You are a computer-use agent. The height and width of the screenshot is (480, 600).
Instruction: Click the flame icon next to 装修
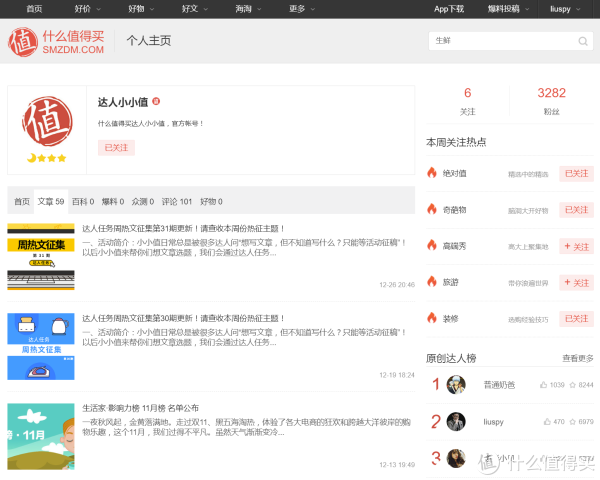pyautogui.click(x=432, y=318)
